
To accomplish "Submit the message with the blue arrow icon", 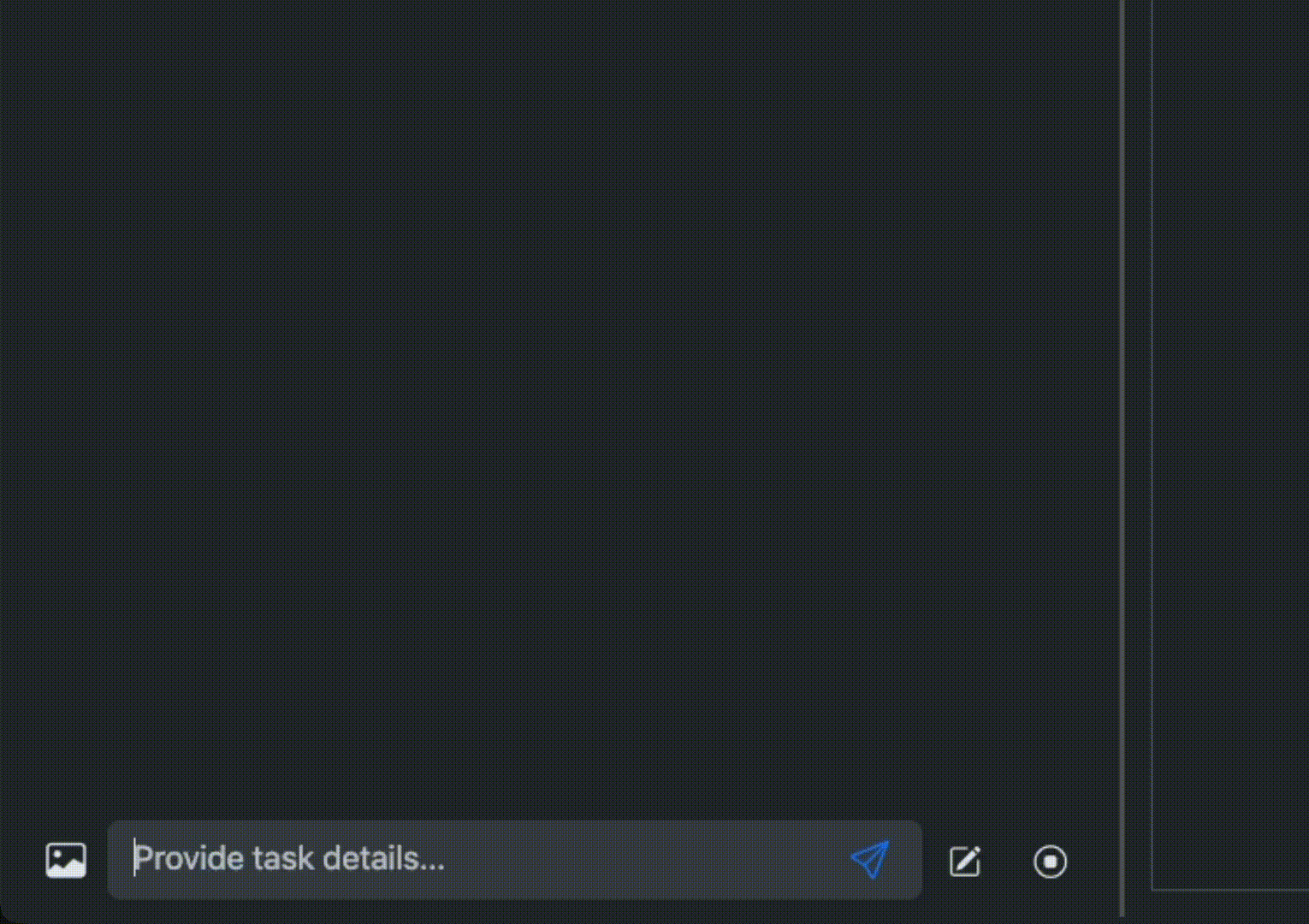I will click(x=870, y=860).
